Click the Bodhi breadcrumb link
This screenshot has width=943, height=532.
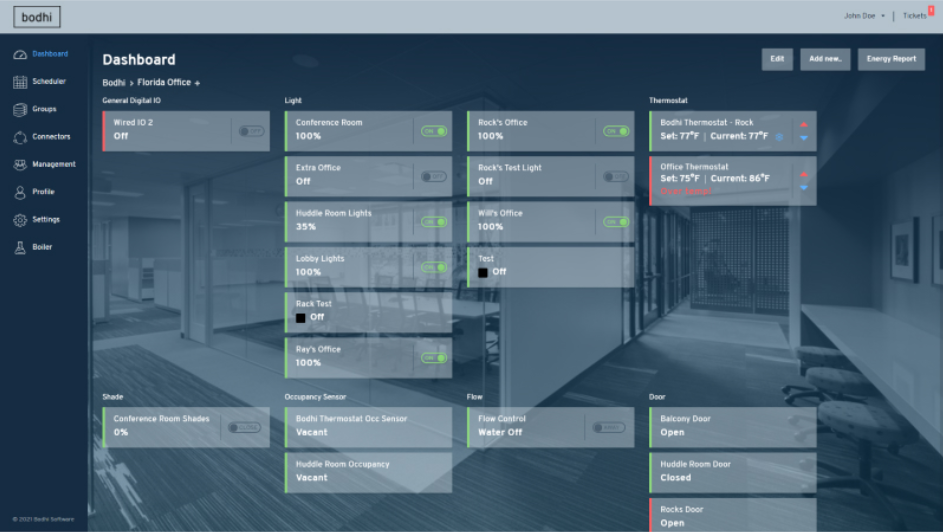(x=114, y=83)
